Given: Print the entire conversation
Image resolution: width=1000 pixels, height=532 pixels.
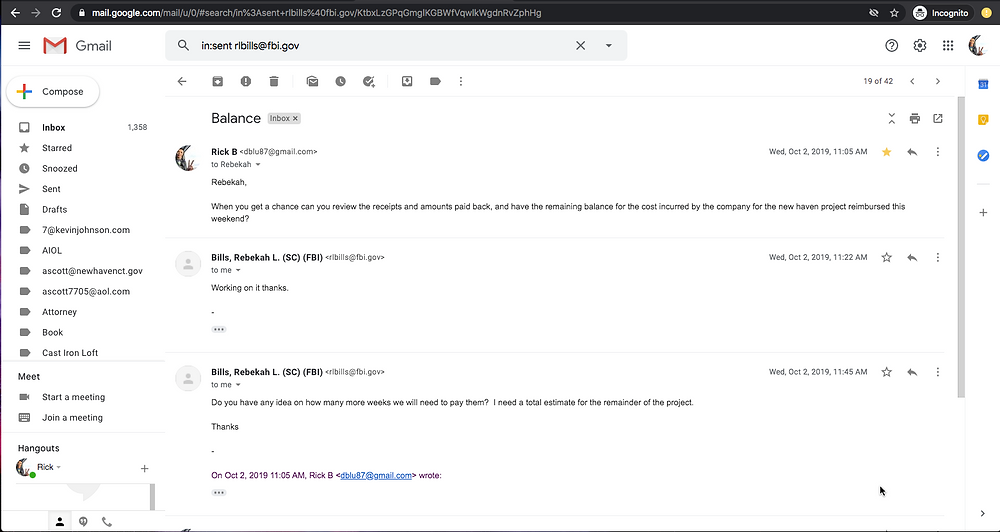Looking at the screenshot, I should click(915, 119).
